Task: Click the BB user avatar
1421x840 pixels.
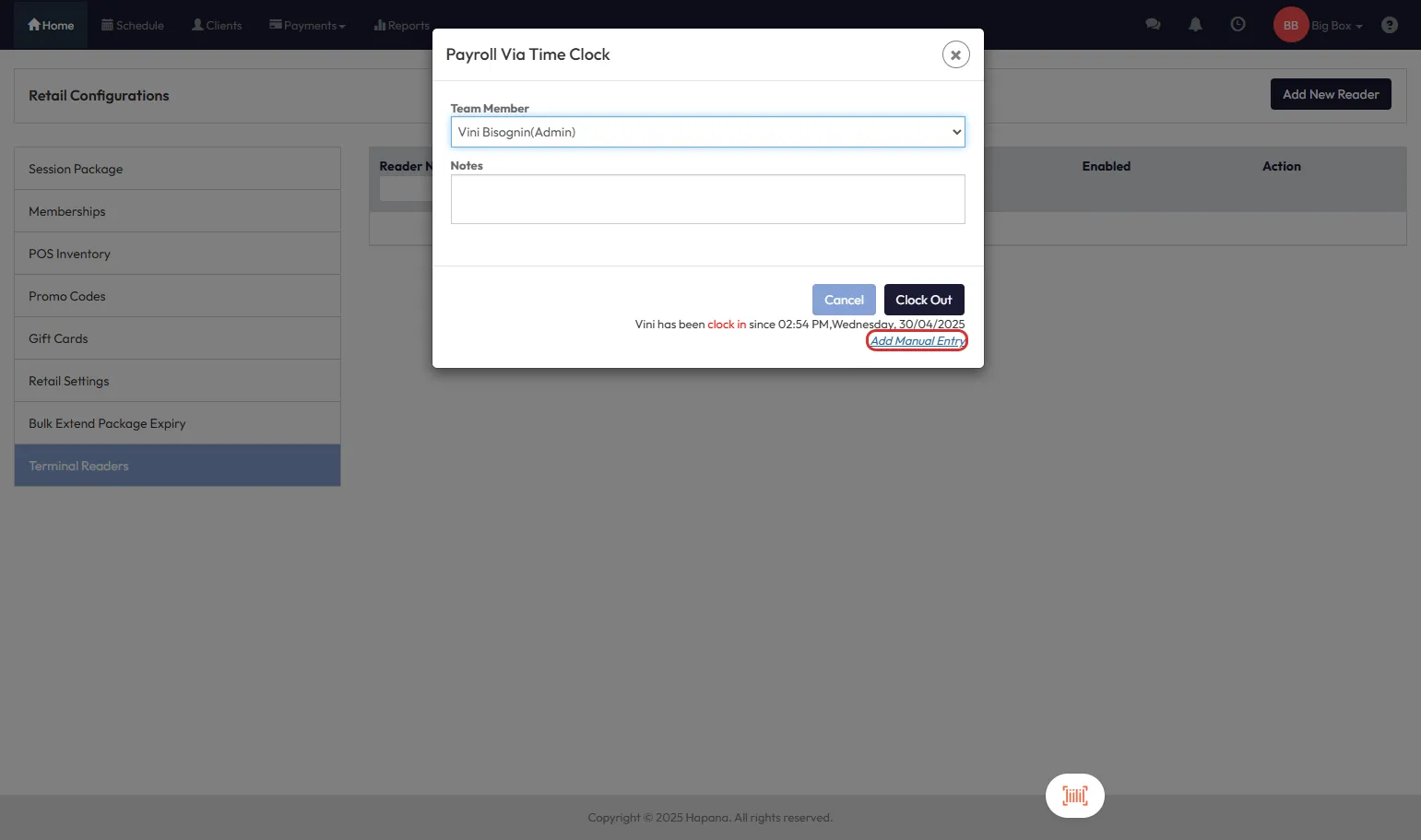Action: coord(1290,25)
